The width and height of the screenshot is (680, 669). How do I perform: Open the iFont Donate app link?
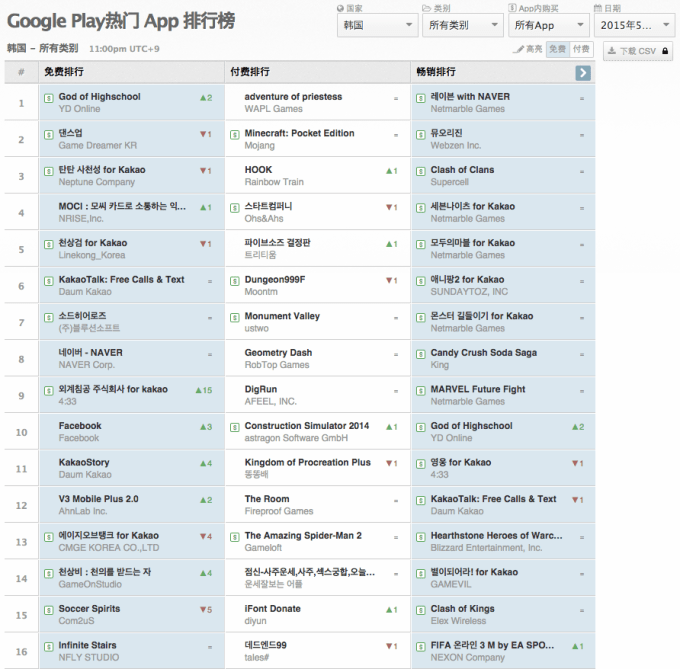[272, 609]
